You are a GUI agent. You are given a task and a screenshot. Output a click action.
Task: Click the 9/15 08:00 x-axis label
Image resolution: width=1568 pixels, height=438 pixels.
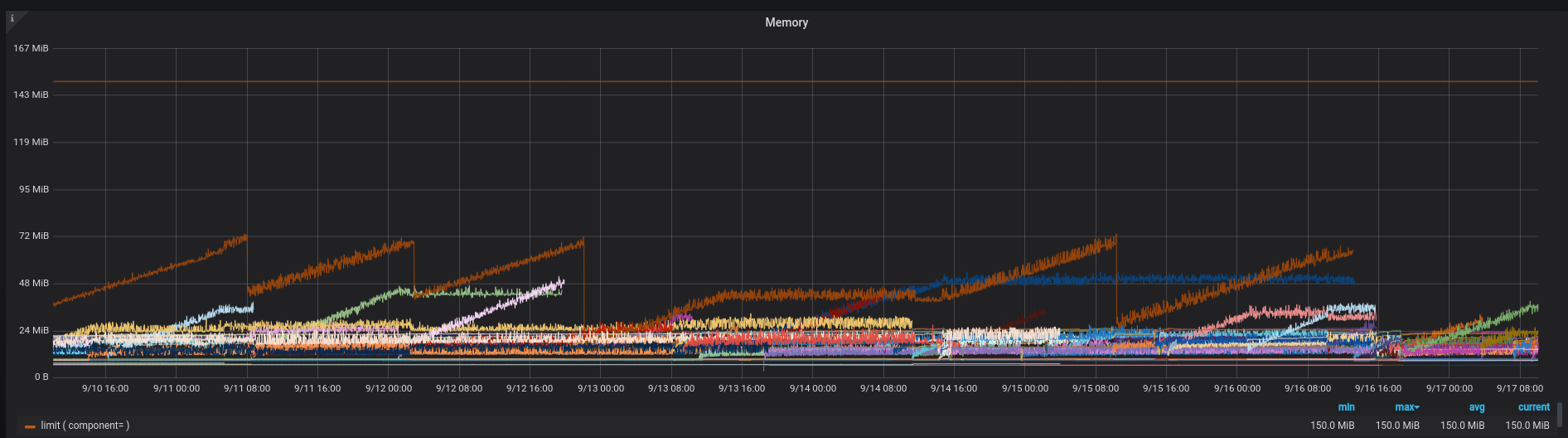(1096, 388)
